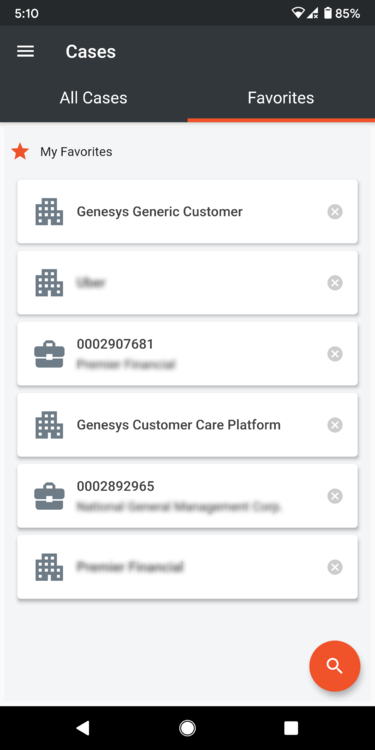Remove case 0002907681 from favorites
The width and height of the screenshot is (375, 750).
click(335, 354)
